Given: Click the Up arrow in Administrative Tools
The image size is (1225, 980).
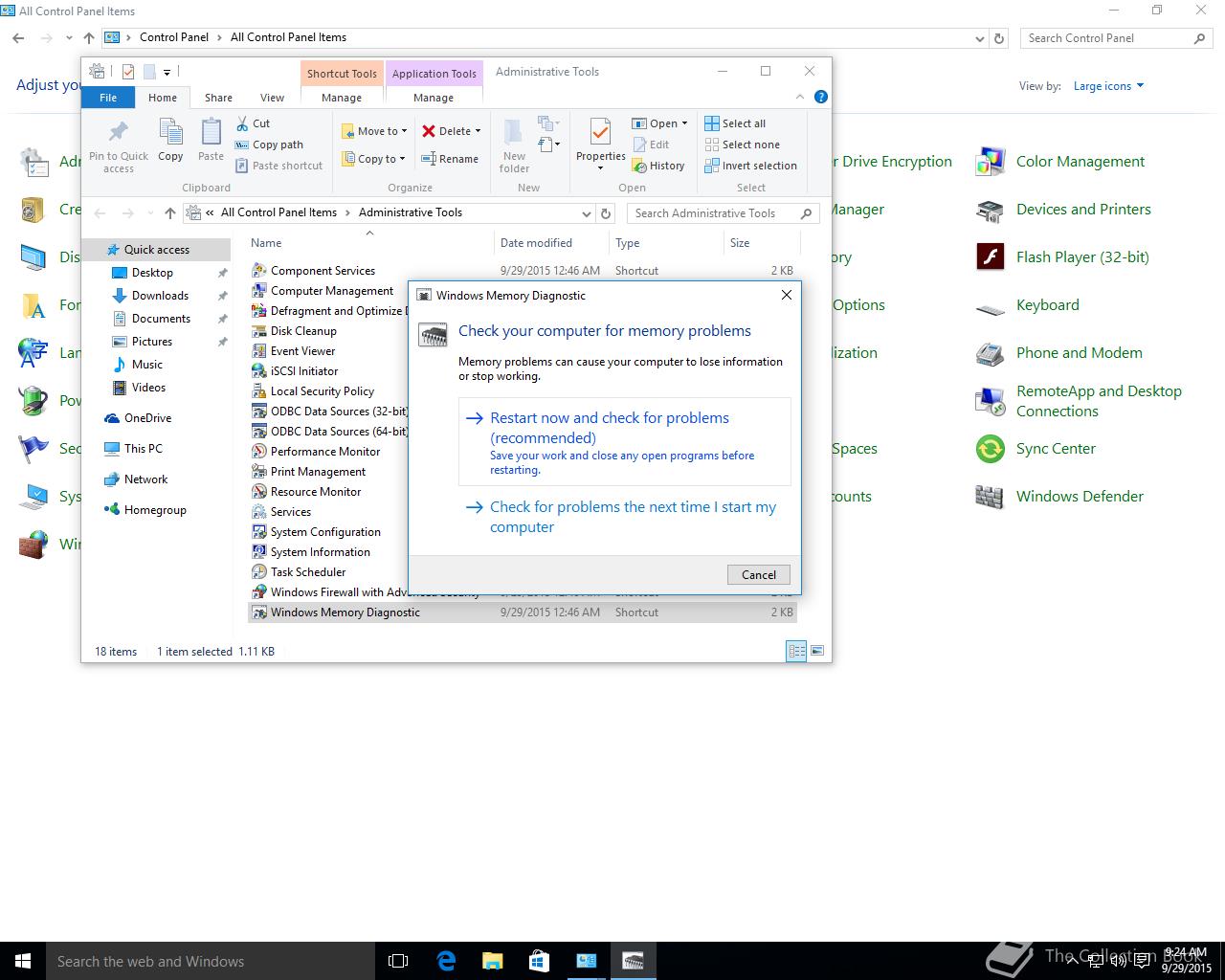Looking at the screenshot, I should 170,212.
